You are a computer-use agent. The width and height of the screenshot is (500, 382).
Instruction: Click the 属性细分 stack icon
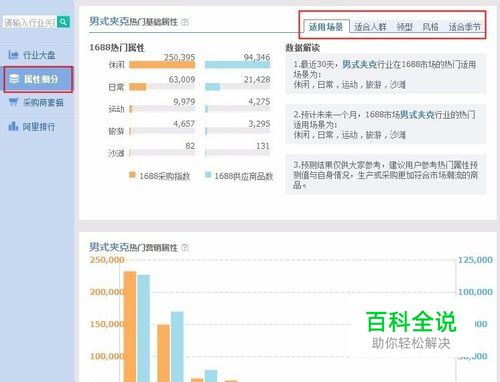coord(14,79)
